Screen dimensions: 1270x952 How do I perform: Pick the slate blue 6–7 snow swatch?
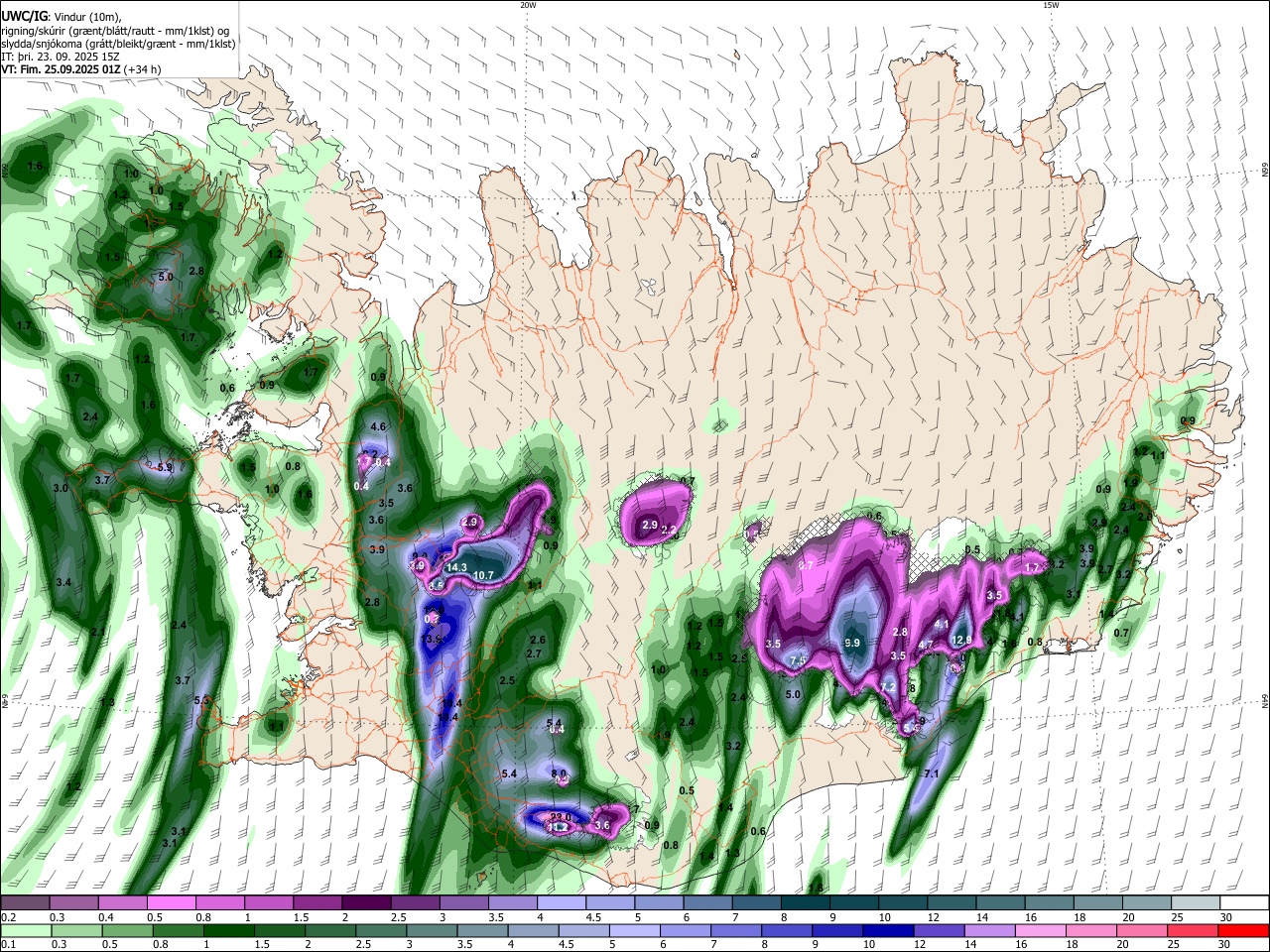coord(706,903)
